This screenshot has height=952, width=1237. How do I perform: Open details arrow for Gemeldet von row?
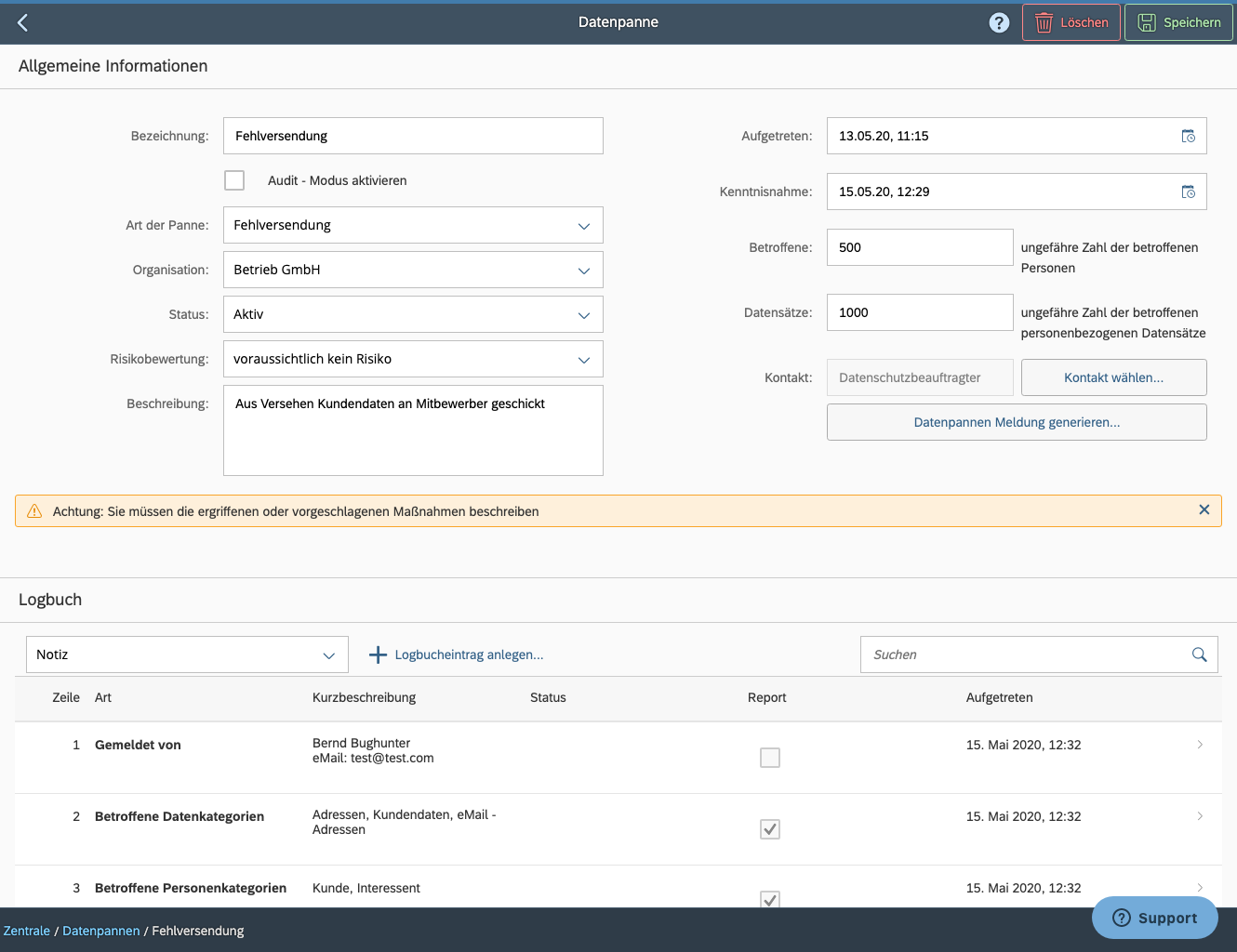[1200, 745]
